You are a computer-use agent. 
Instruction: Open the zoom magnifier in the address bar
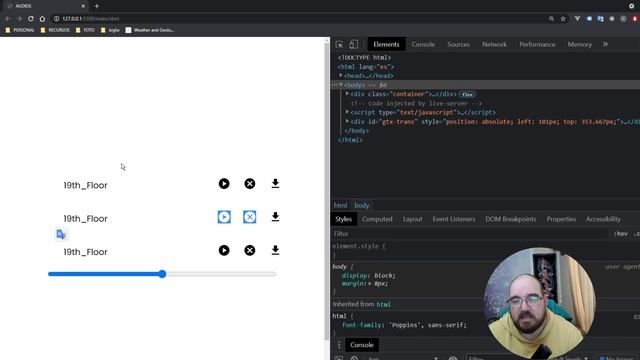point(551,19)
